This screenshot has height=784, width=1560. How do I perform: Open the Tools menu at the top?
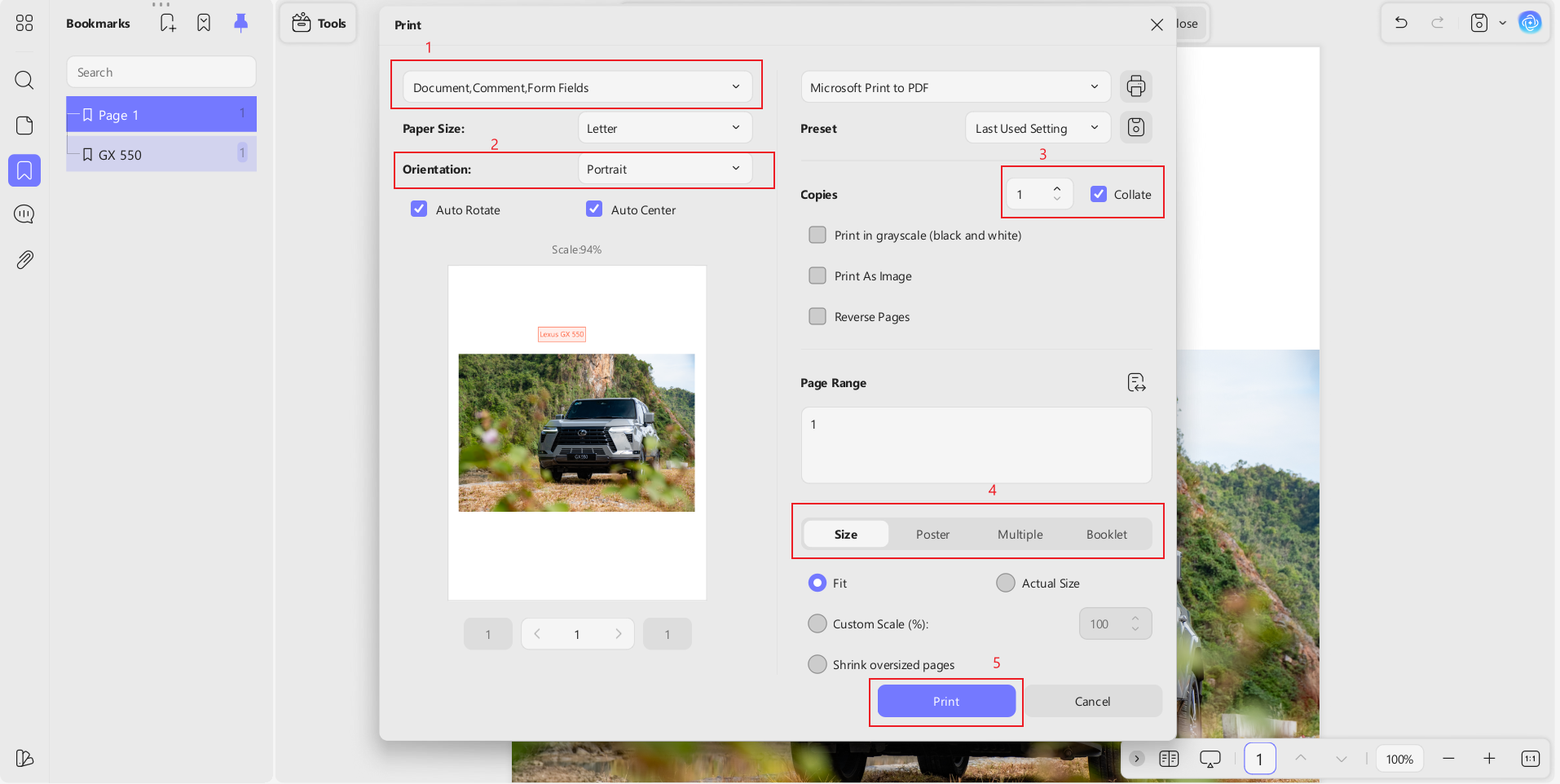coord(318,23)
